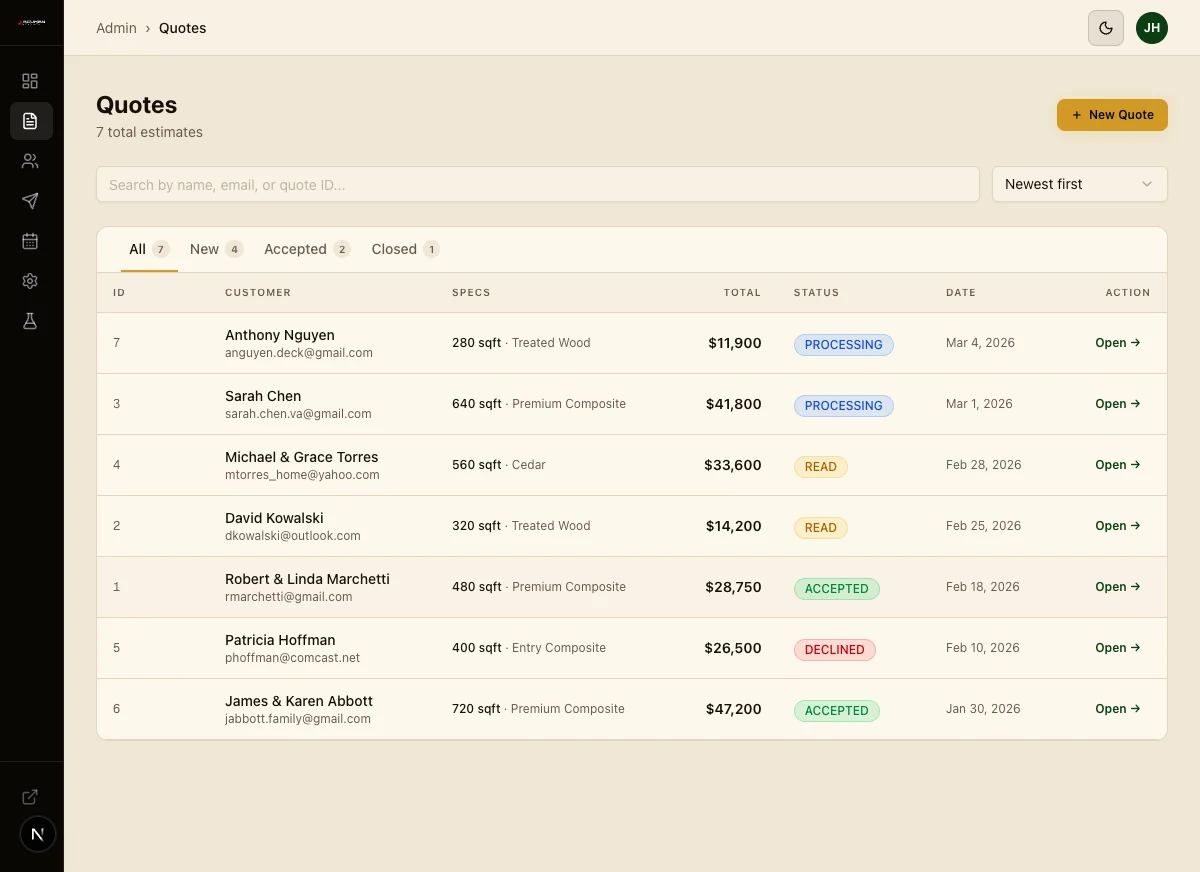Click the ACCEPTED badge for James & Karen Abbott

(837, 711)
